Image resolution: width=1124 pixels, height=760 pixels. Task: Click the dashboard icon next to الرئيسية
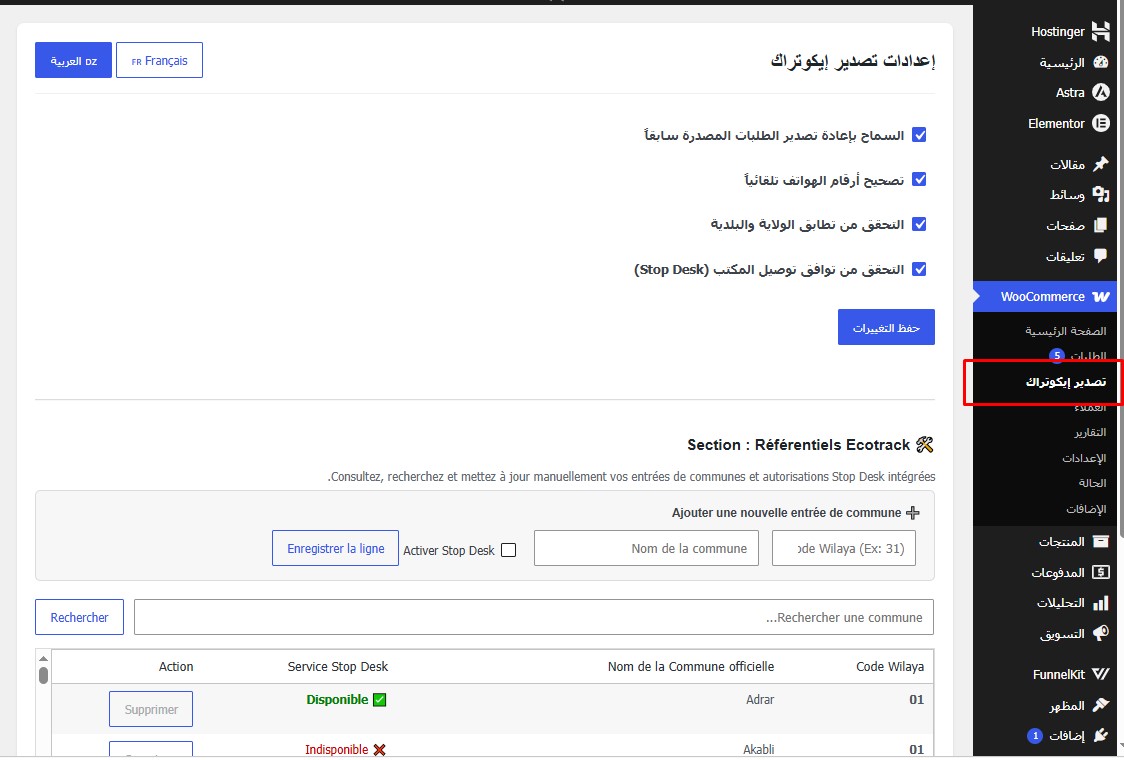point(1100,62)
